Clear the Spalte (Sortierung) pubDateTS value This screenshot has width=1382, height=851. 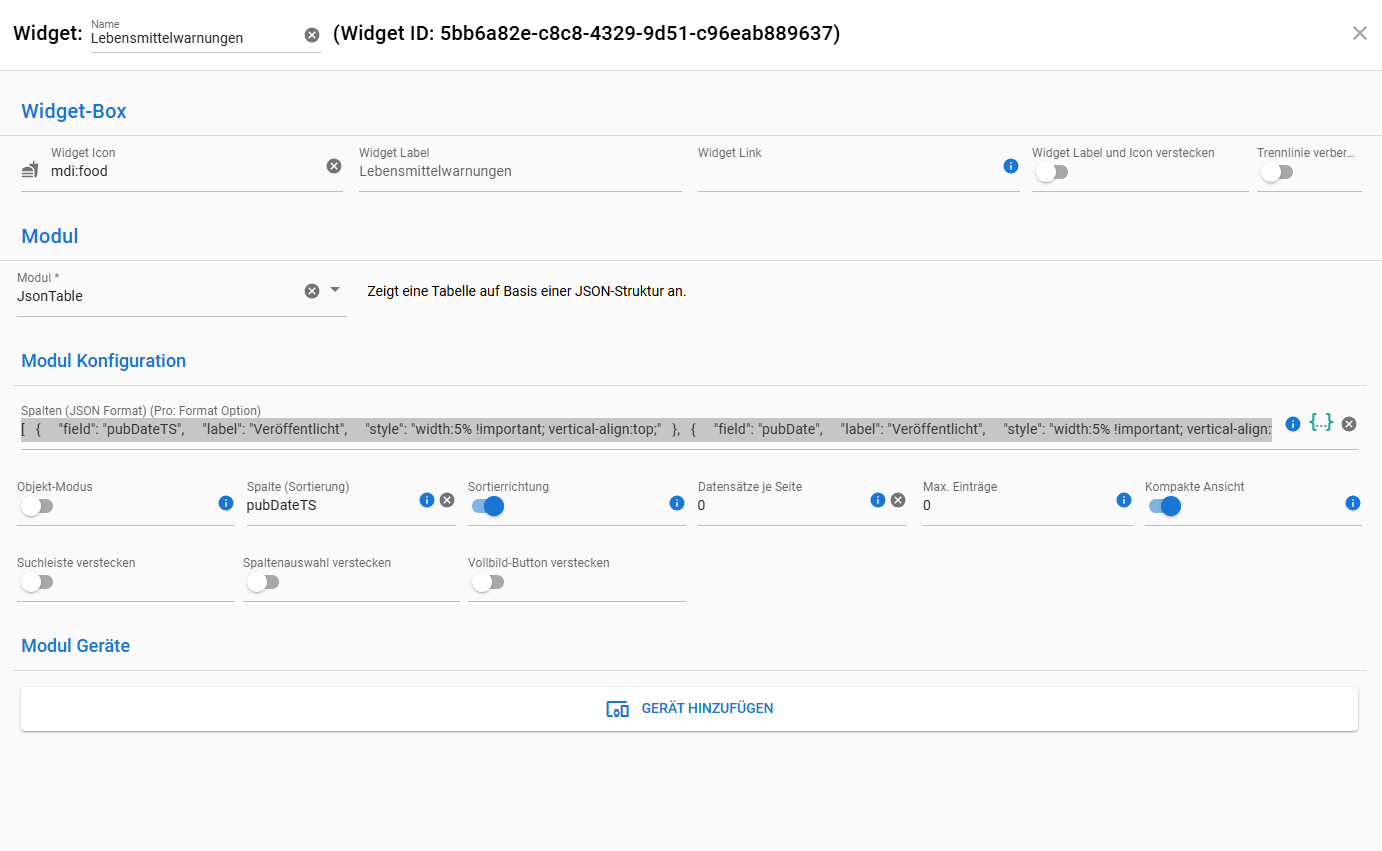447,500
